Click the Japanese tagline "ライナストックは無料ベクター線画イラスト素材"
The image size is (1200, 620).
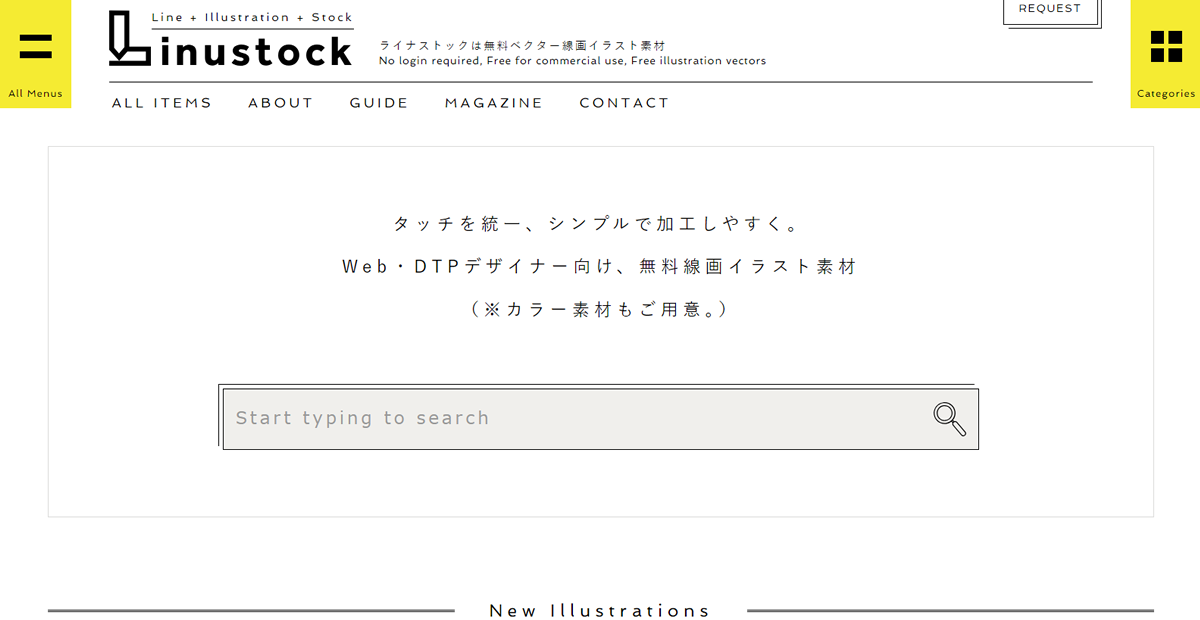pyautogui.click(x=522, y=46)
